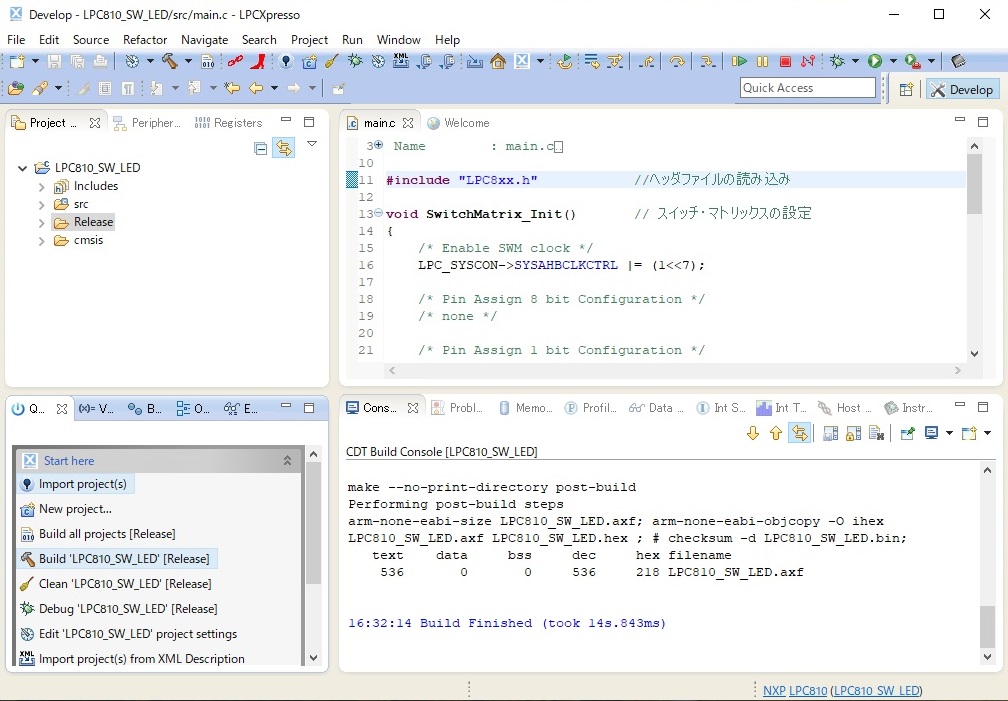Open the Project panel view menu arrow
1008x701 pixels.
point(312,144)
